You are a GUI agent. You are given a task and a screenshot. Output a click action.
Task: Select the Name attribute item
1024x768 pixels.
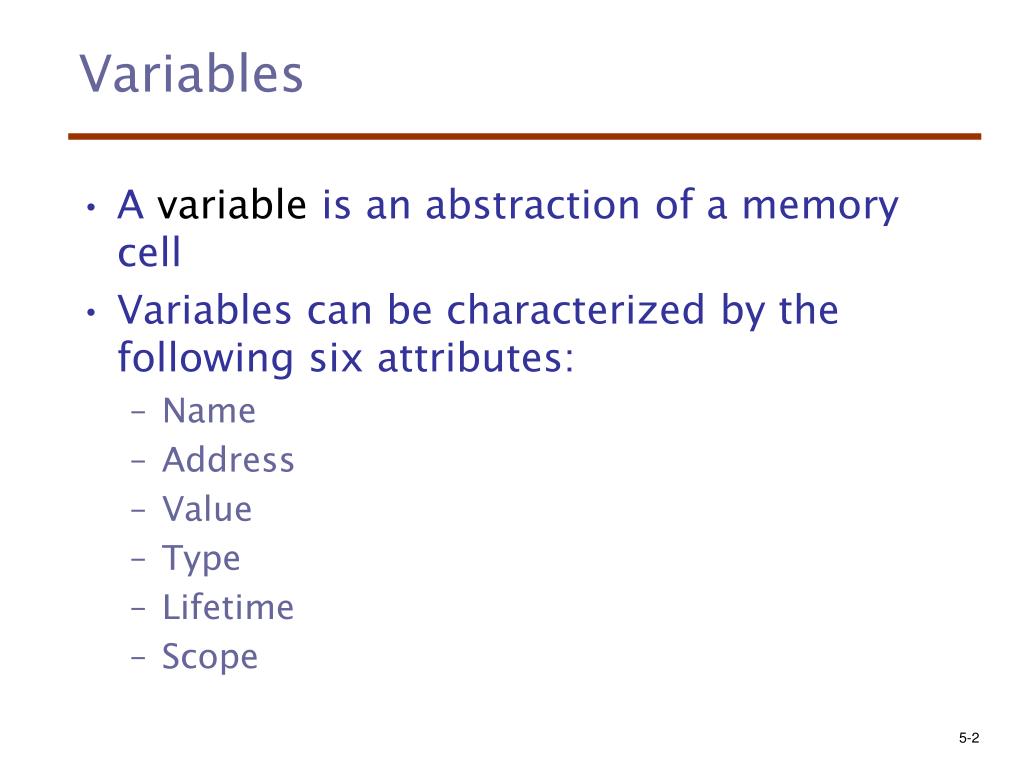209,411
